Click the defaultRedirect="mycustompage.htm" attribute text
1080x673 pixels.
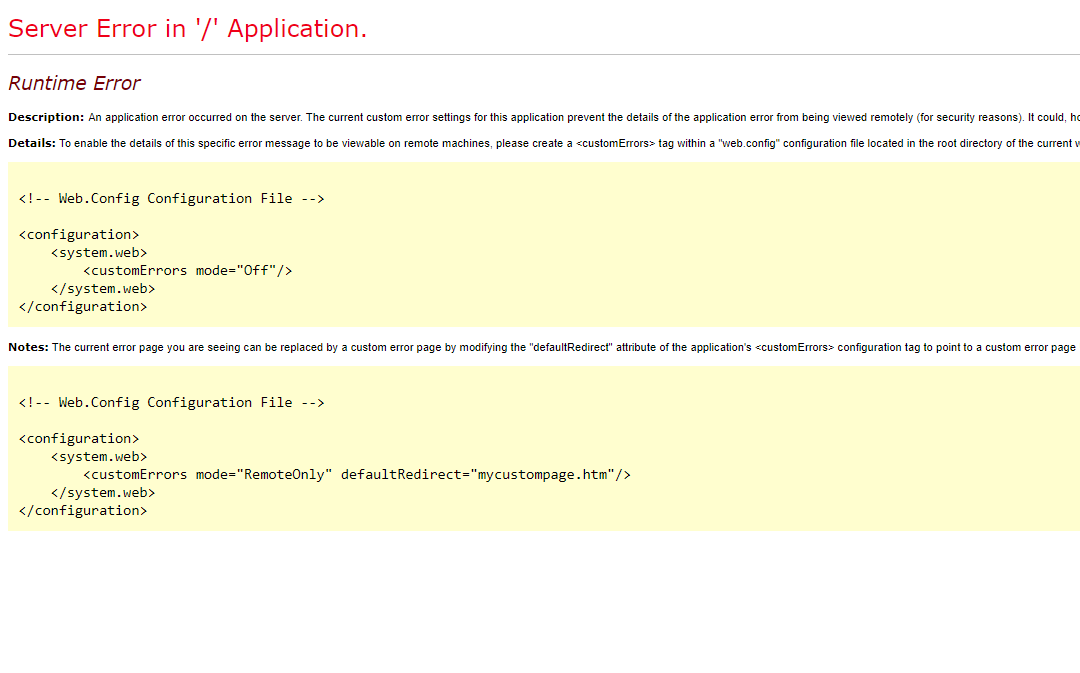[485, 474]
